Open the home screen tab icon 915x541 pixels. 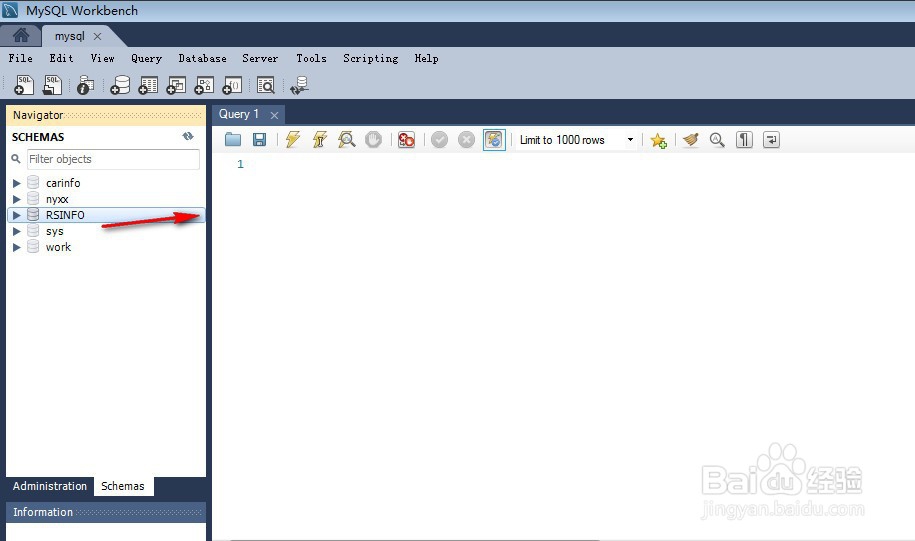coord(21,36)
